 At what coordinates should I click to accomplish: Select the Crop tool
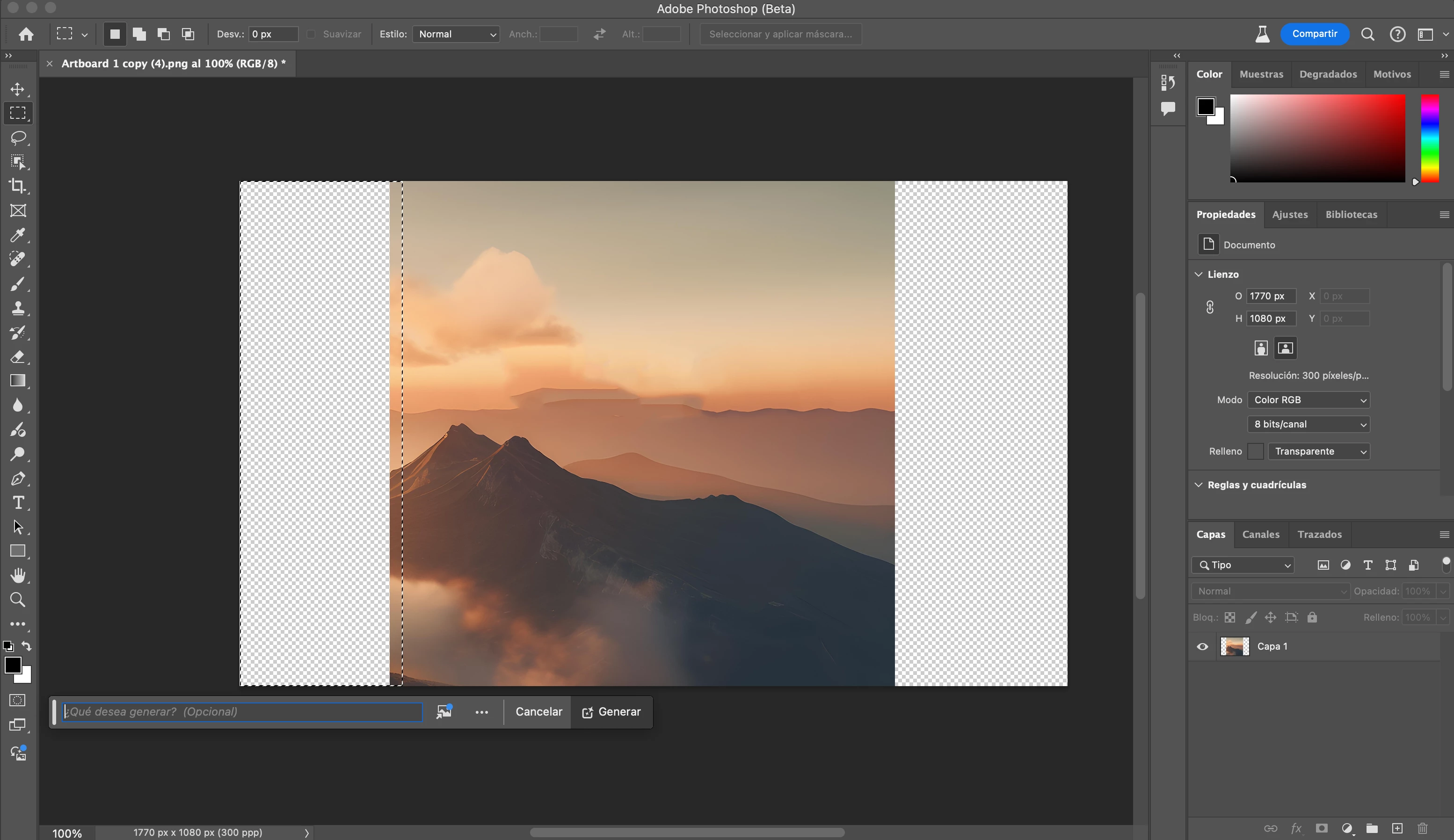[18, 186]
